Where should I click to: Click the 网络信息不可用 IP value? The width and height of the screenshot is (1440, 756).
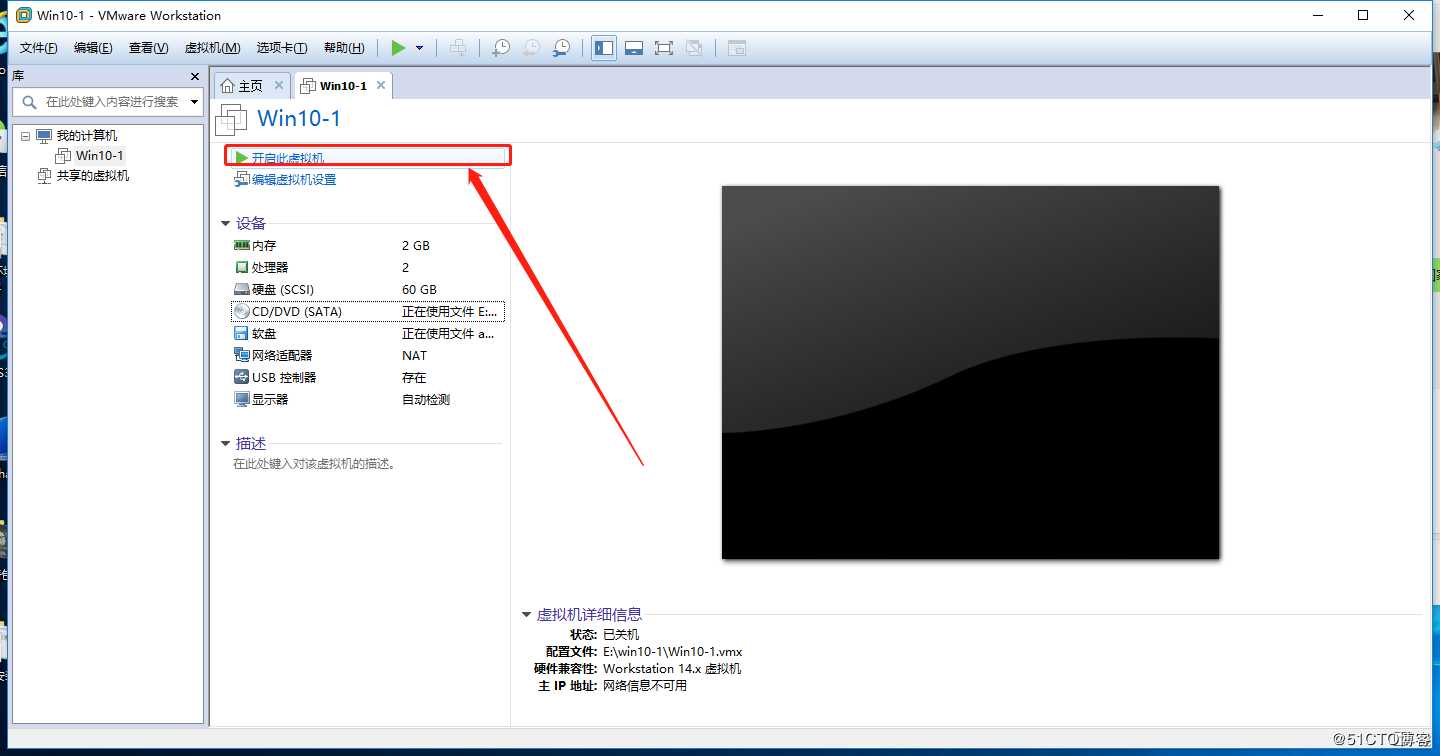645,686
